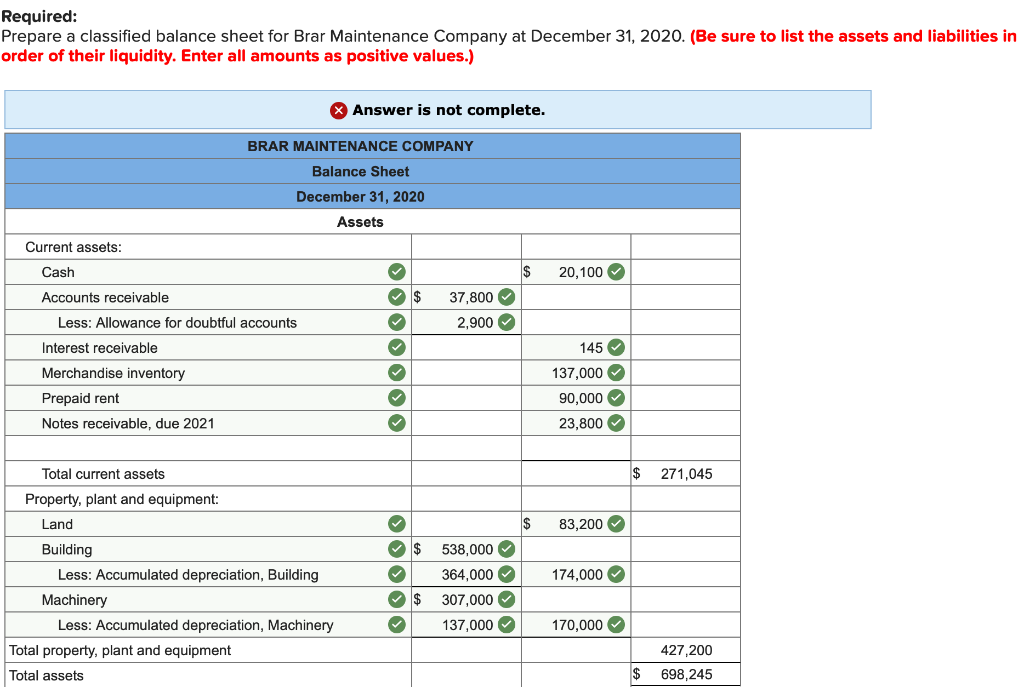The image size is (1024, 687).
Task: Open the Allowance for doubtful accounts selector
Action: pos(200,322)
